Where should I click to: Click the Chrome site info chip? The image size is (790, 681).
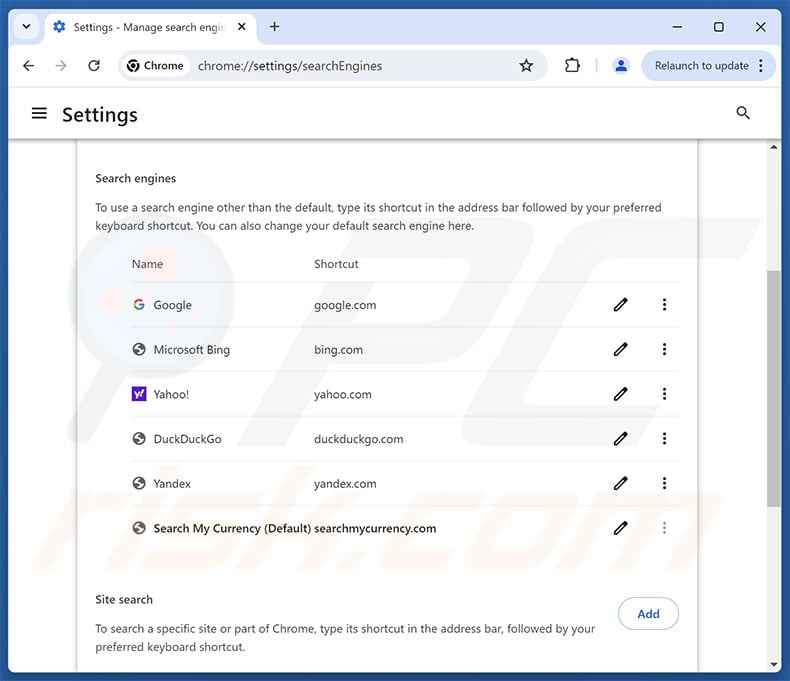click(156, 66)
